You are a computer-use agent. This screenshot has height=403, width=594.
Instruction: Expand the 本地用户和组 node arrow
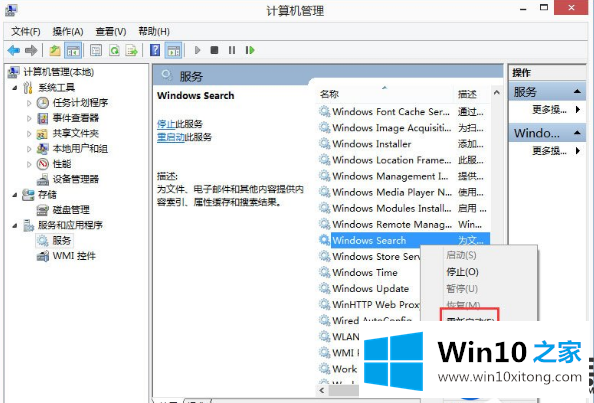click(29, 149)
